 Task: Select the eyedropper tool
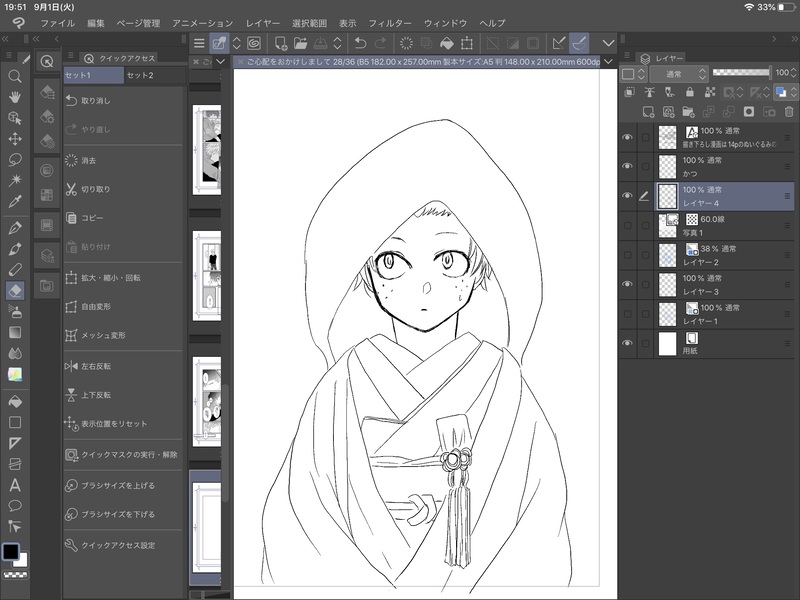point(15,202)
